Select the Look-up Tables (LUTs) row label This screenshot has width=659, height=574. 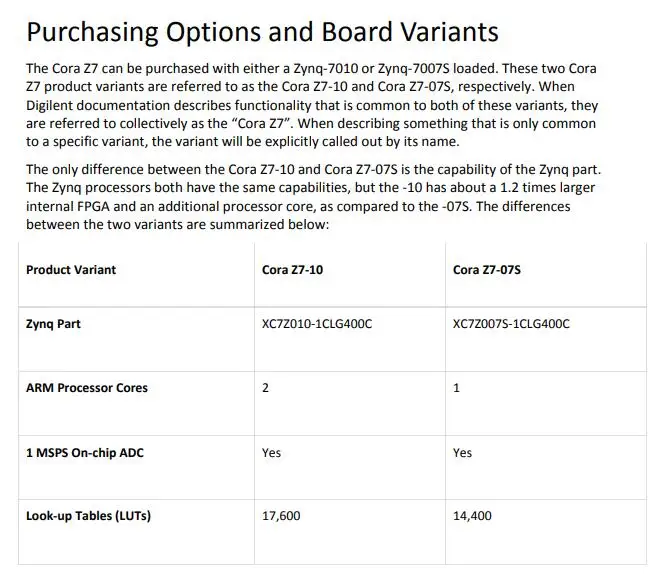[x=88, y=516]
